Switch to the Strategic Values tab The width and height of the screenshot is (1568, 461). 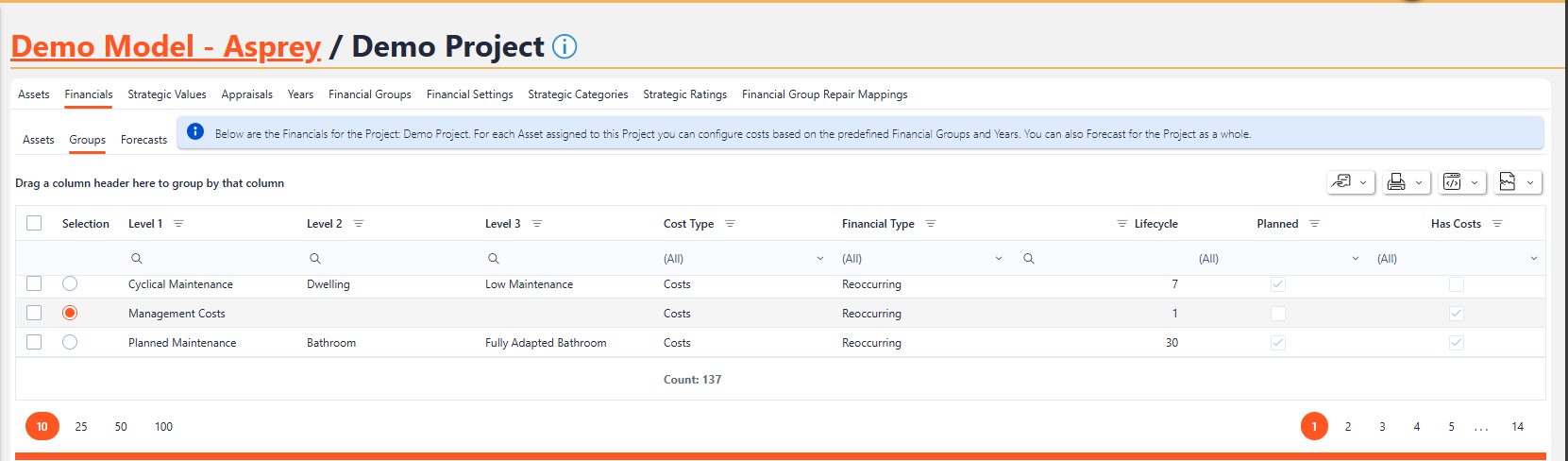[167, 94]
